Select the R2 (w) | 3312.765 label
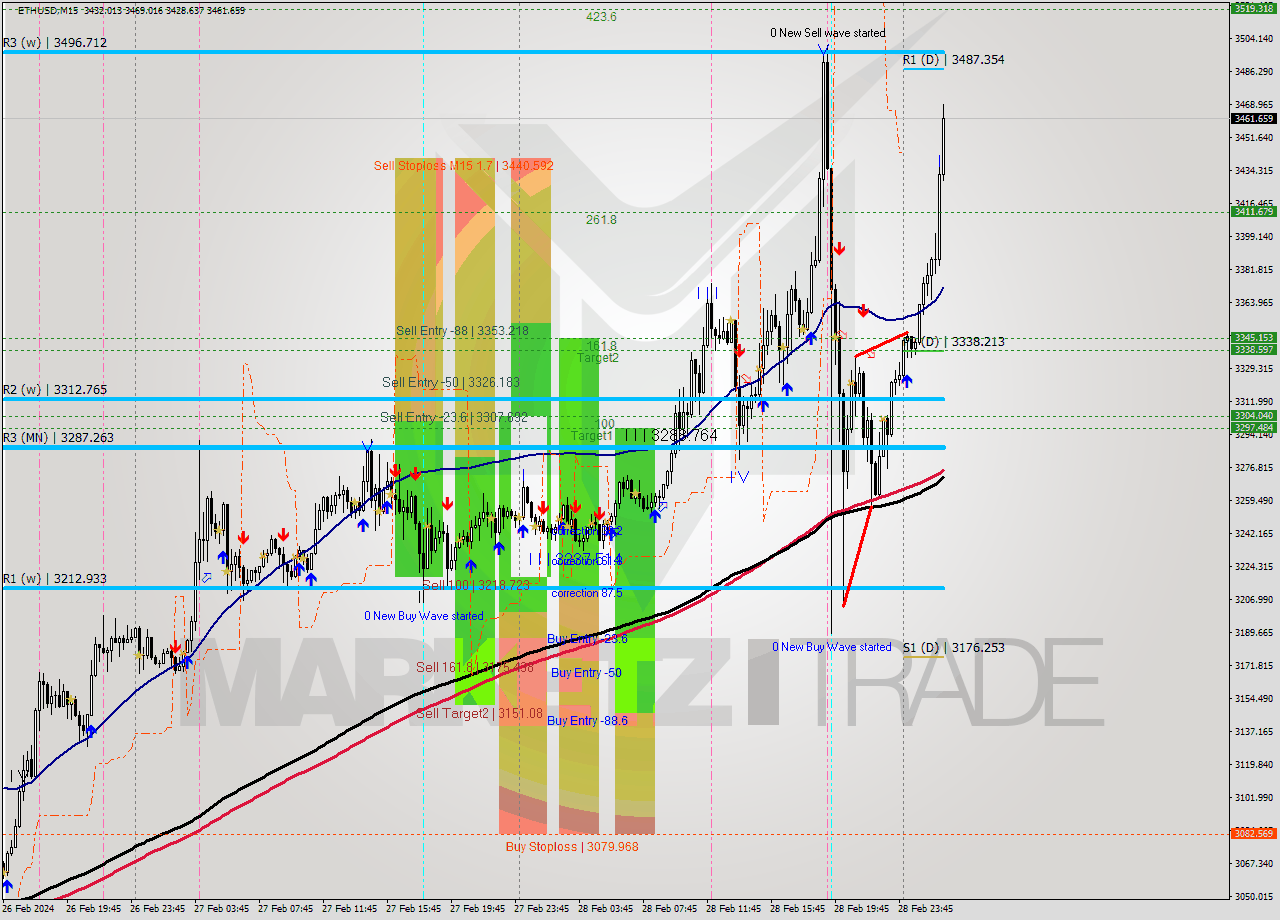1280x920 pixels. pyautogui.click(x=55, y=390)
